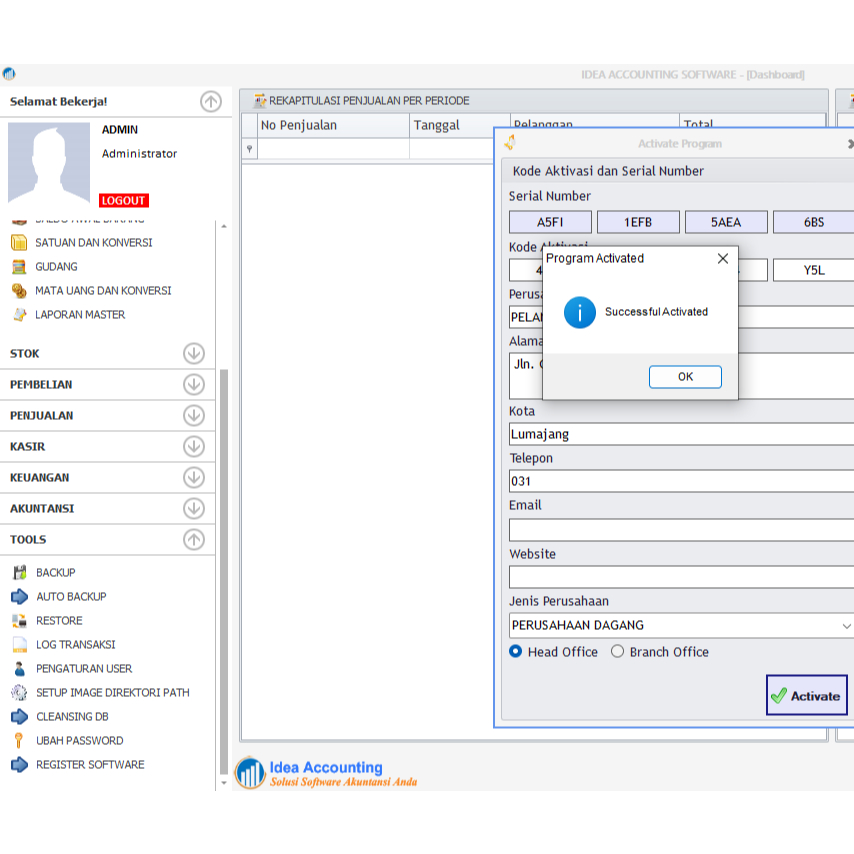Click the Activate Program window icon
This screenshot has width=854, height=854.
pyautogui.click(x=510, y=143)
